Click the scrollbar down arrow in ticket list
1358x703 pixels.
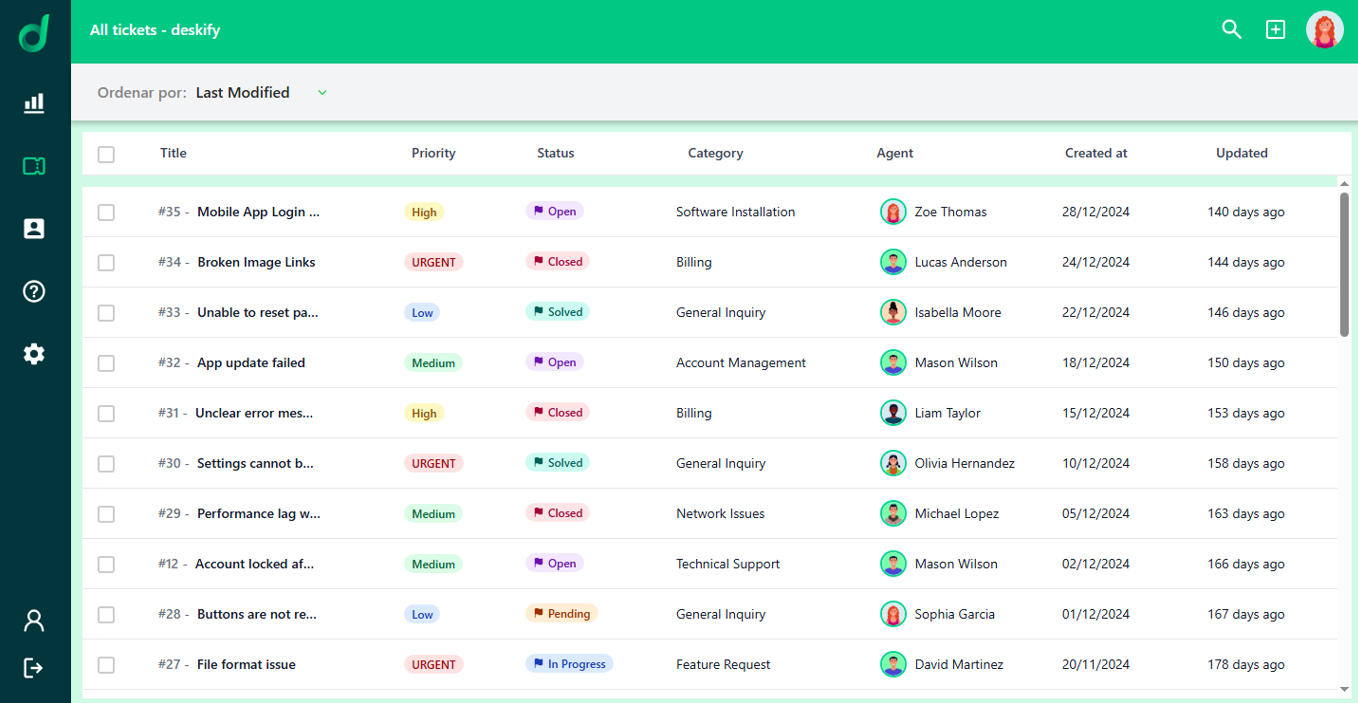point(1344,689)
